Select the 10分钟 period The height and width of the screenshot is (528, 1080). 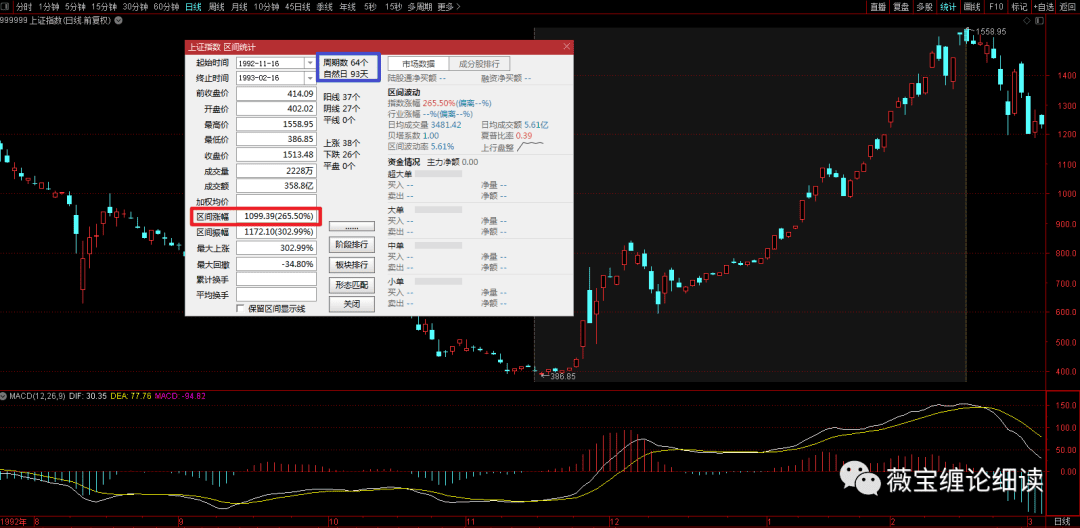point(267,7)
